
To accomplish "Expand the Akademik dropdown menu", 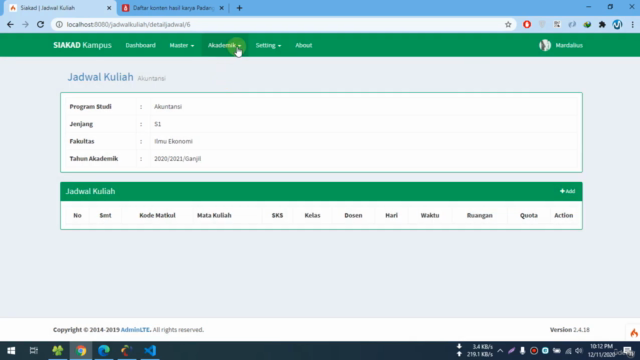I will 224,45.
